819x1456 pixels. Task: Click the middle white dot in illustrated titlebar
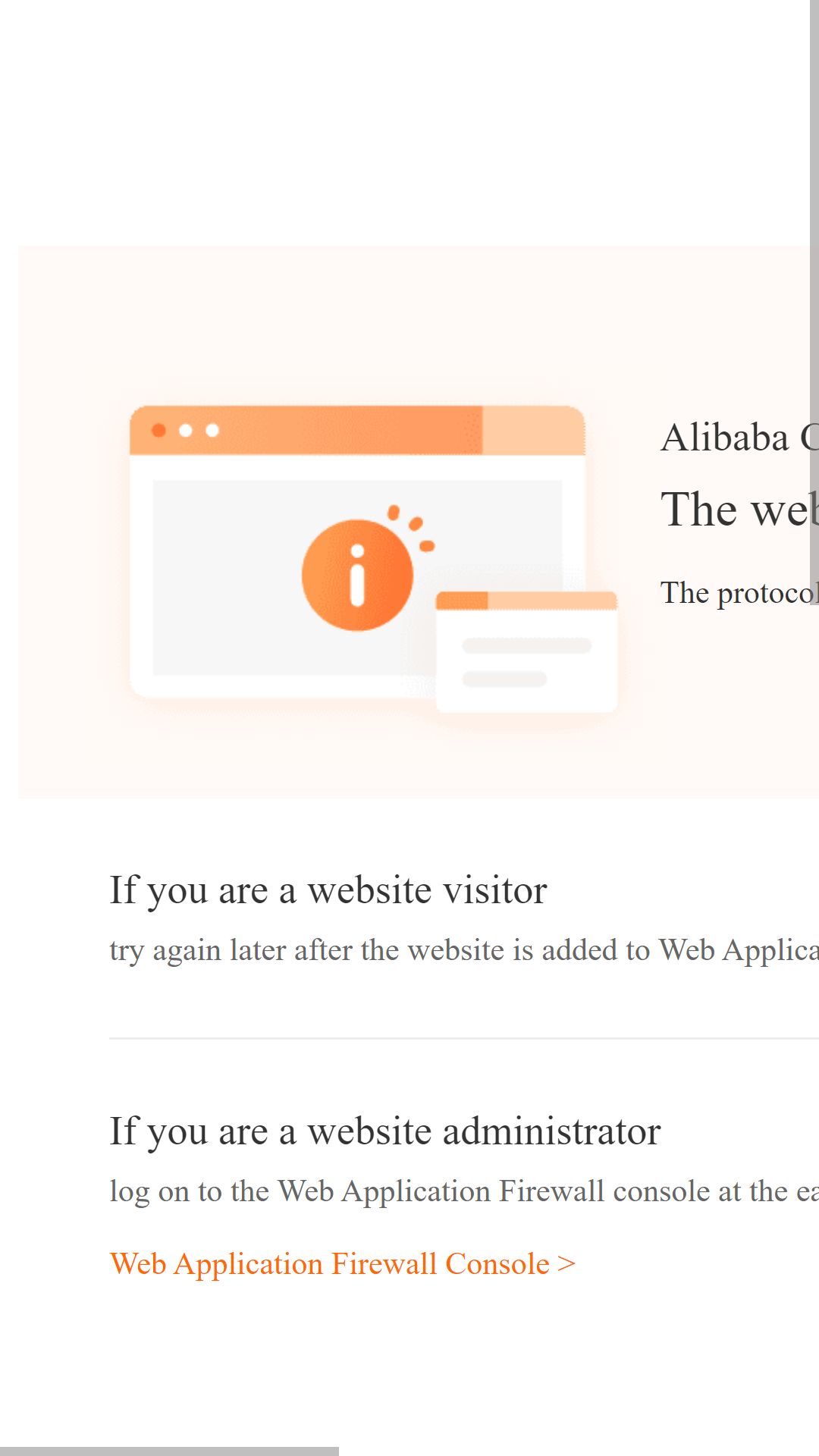(185, 431)
